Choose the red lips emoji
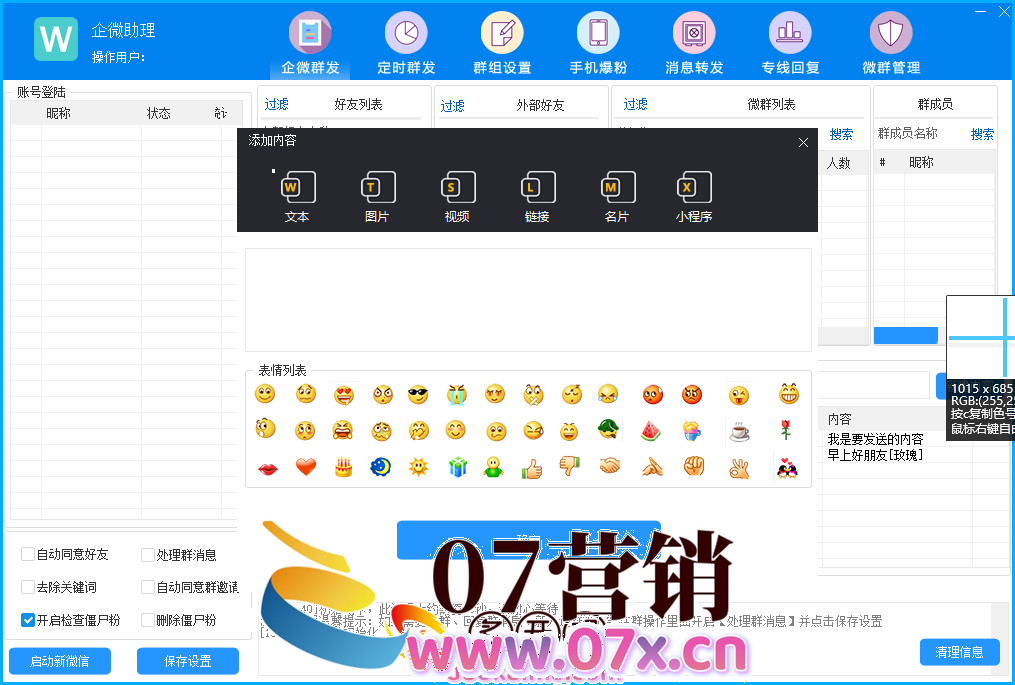The image size is (1015, 685). (x=268, y=468)
